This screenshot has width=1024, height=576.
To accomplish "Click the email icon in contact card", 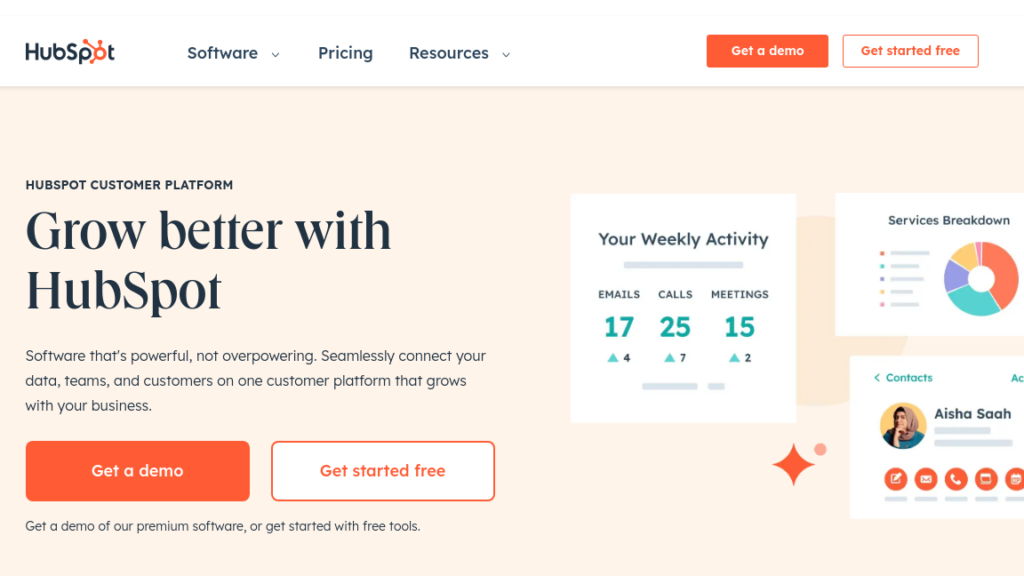I will (925, 479).
